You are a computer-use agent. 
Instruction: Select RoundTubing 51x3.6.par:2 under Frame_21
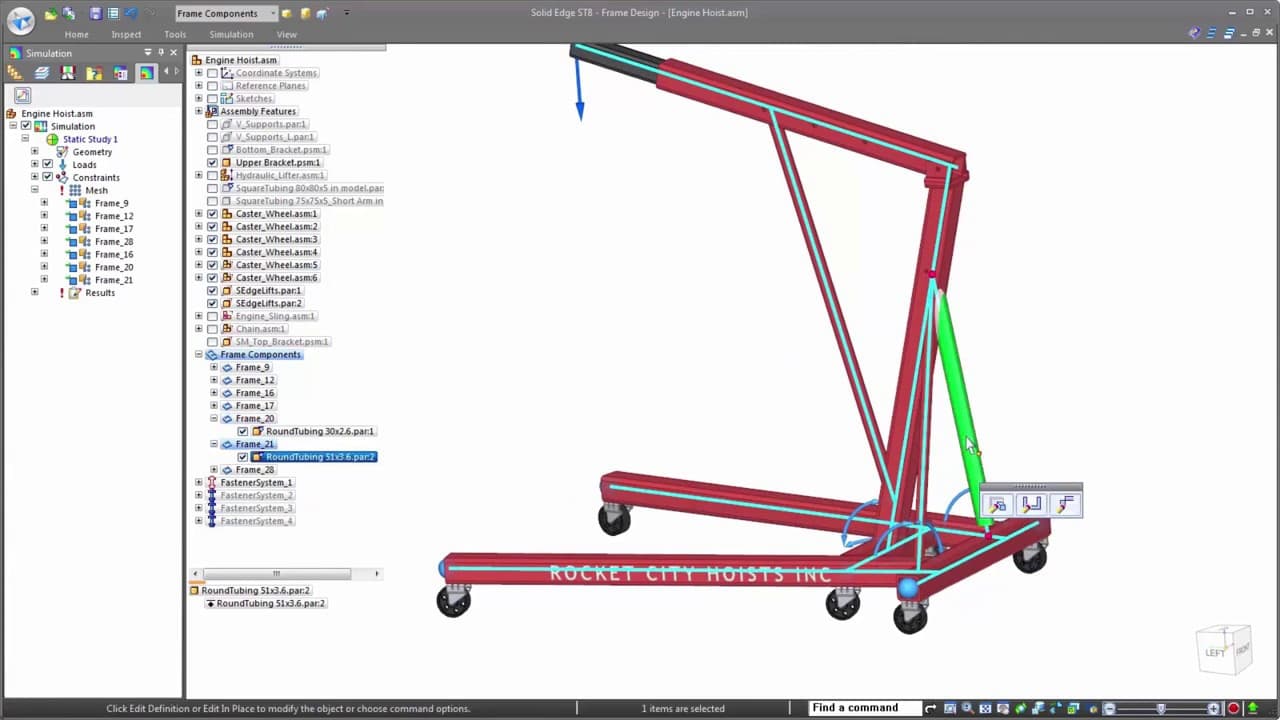pyautogui.click(x=320, y=457)
